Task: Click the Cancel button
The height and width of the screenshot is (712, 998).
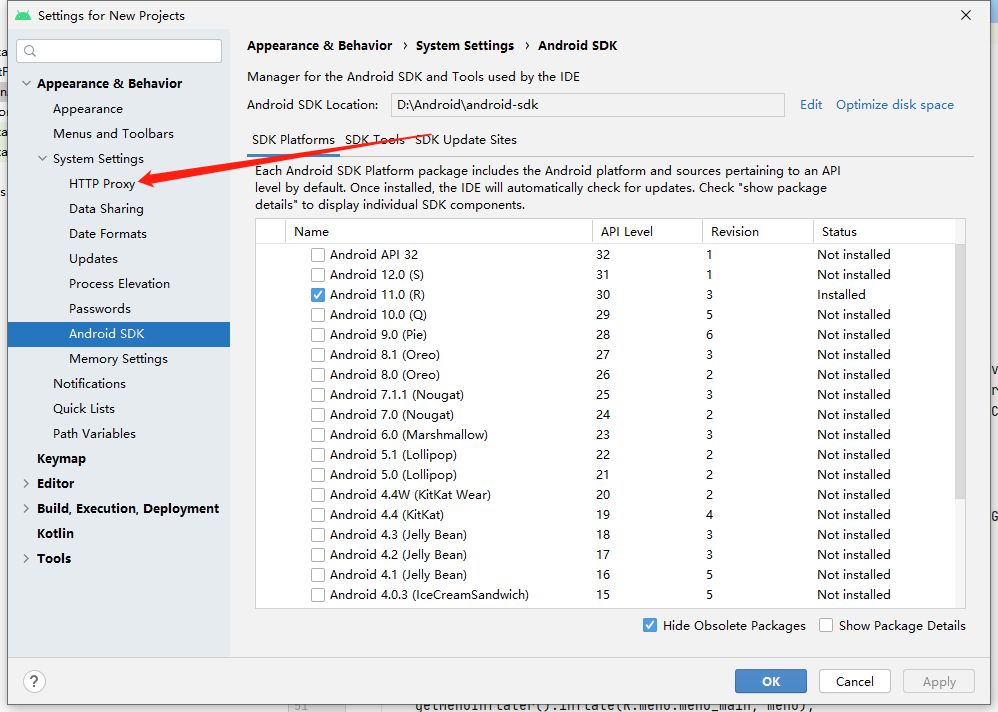Action: tap(854, 681)
